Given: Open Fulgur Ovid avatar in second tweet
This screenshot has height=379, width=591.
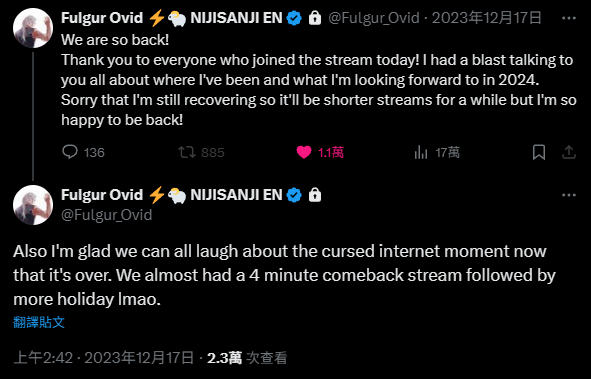Looking at the screenshot, I should click(33, 205).
